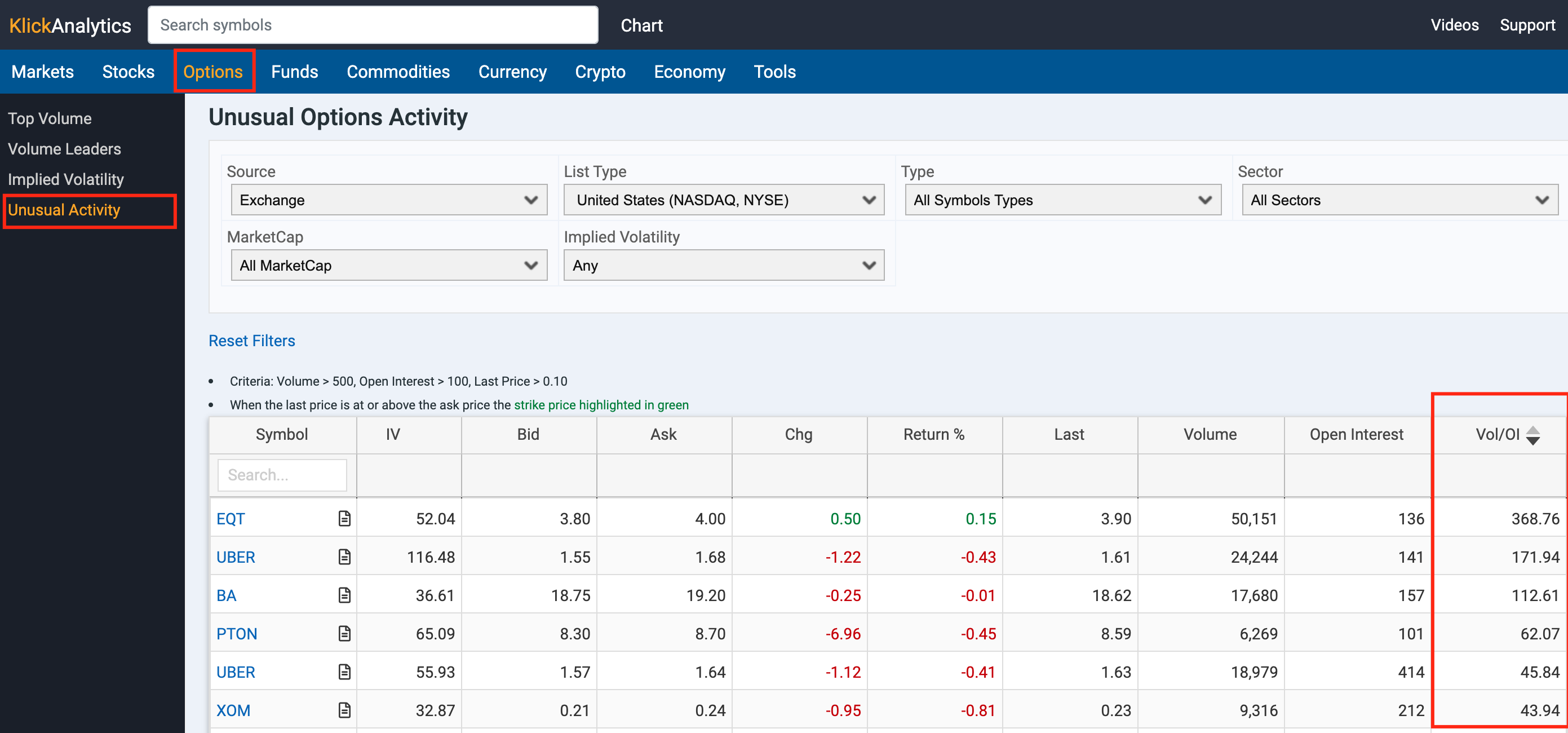Open the Implied Volatility dropdown showing Any

(724, 265)
